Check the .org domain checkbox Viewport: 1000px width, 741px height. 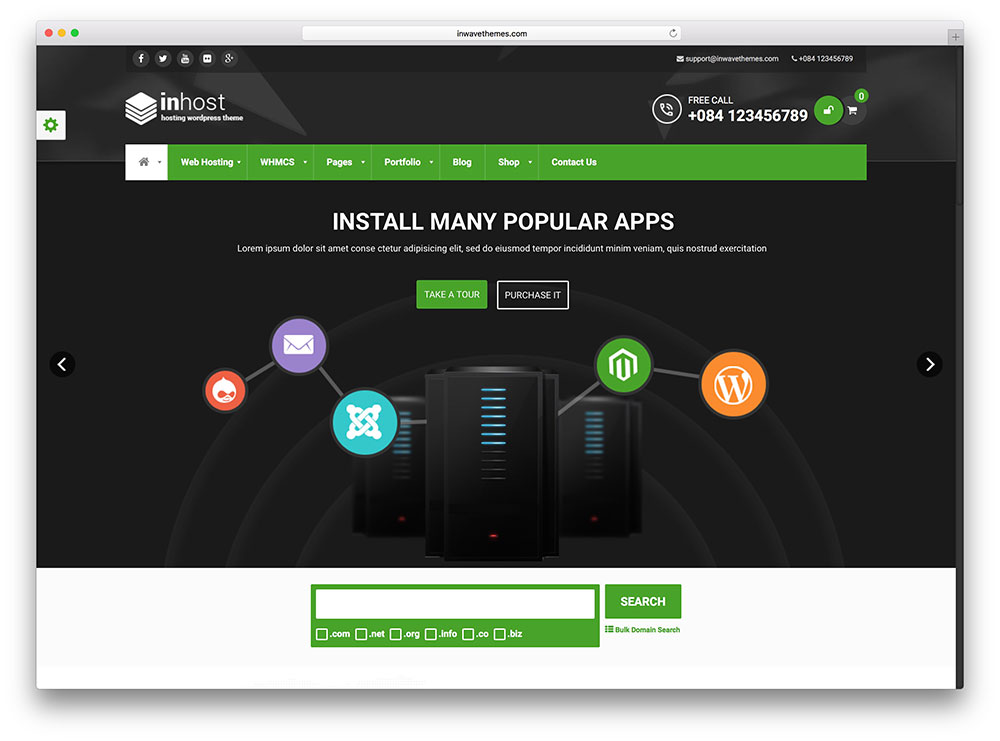pos(395,634)
